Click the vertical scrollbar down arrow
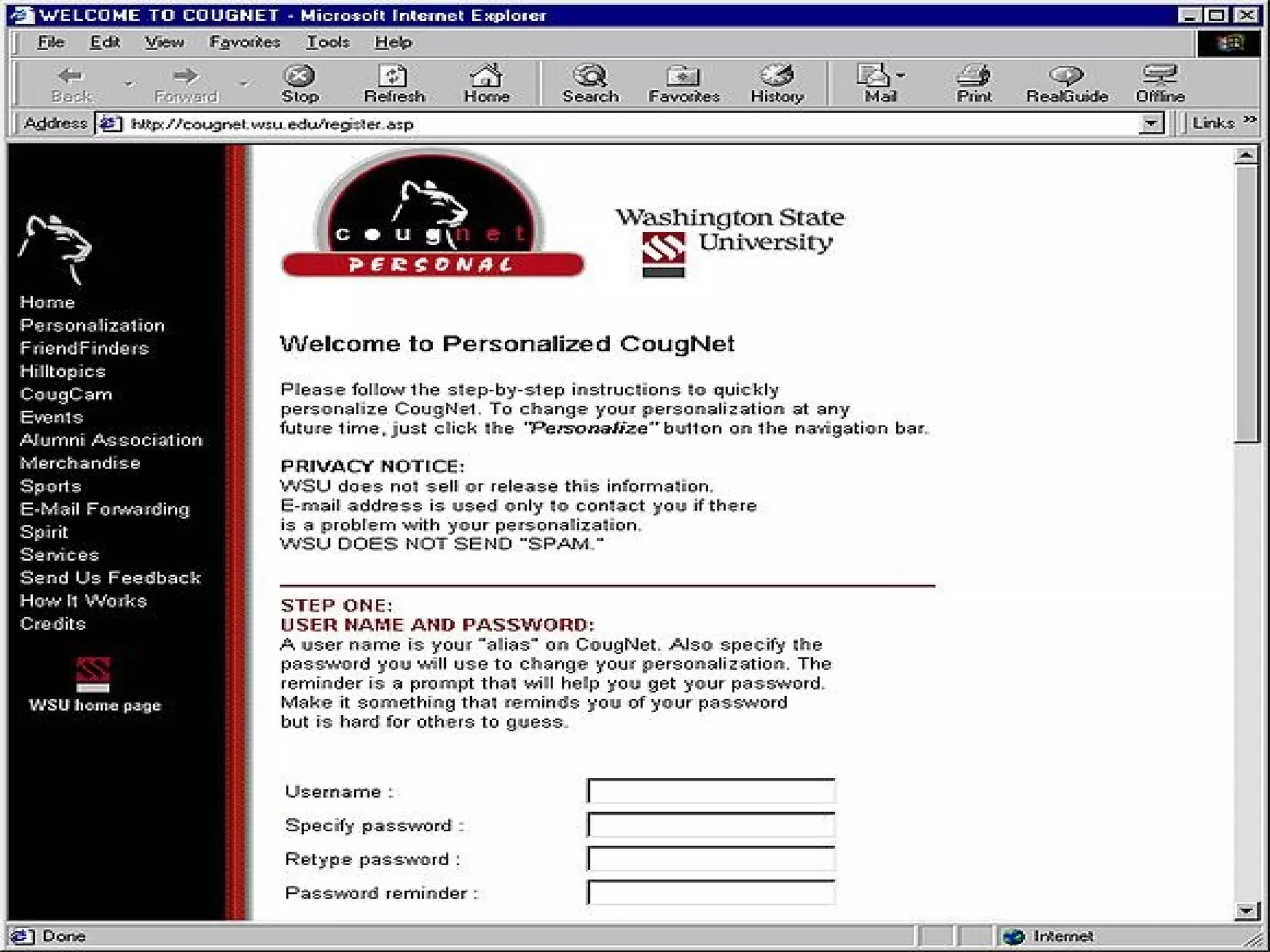The width and height of the screenshot is (1270, 952). (1246, 910)
